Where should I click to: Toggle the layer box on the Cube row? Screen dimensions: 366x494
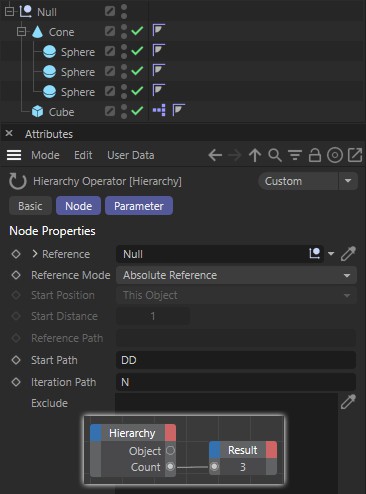[110, 111]
